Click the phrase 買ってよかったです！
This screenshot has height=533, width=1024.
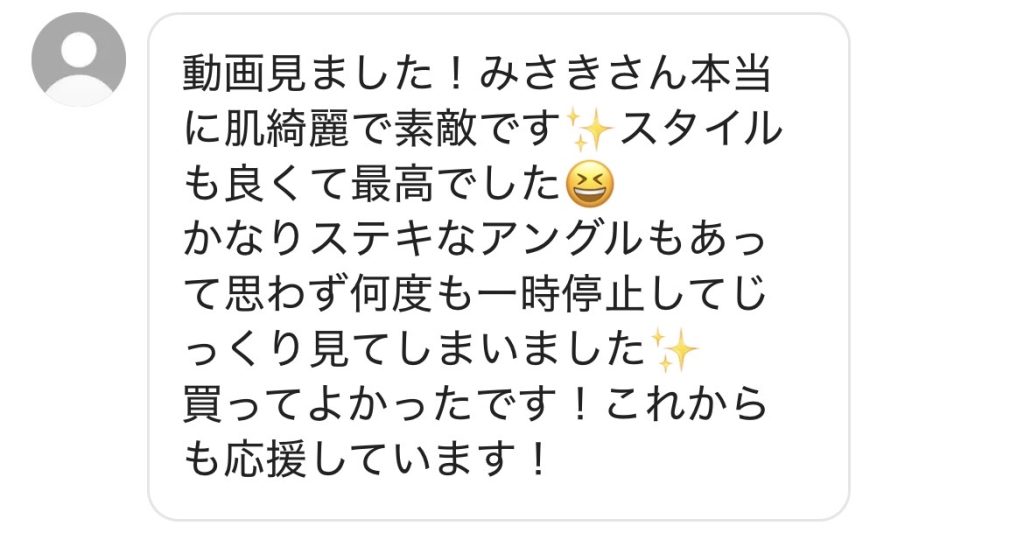tap(391, 406)
